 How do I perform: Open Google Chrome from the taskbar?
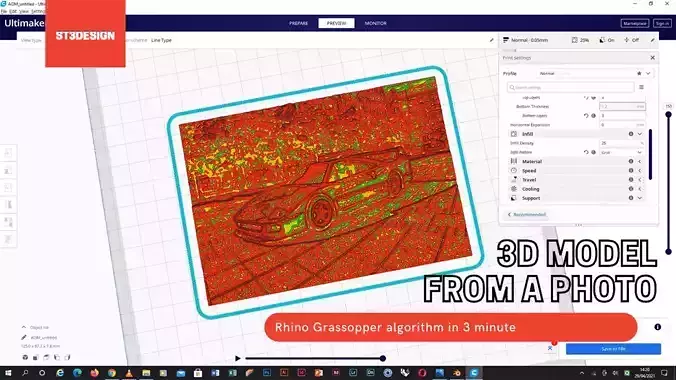(x=112, y=373)
